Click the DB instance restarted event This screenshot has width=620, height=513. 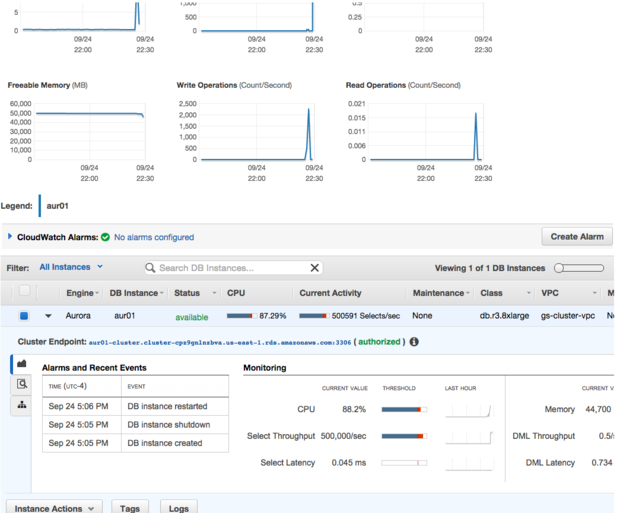pos(167,406)
